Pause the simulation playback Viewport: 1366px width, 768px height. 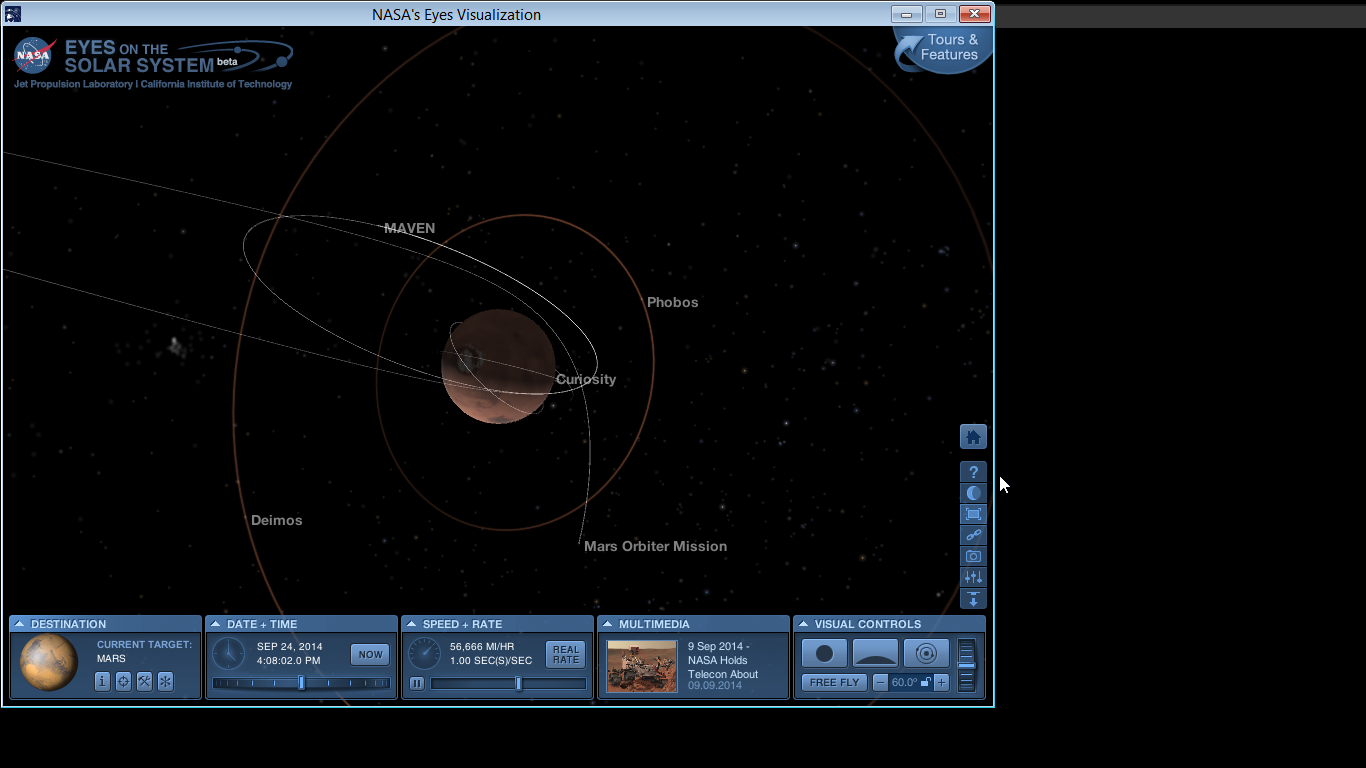417,684
